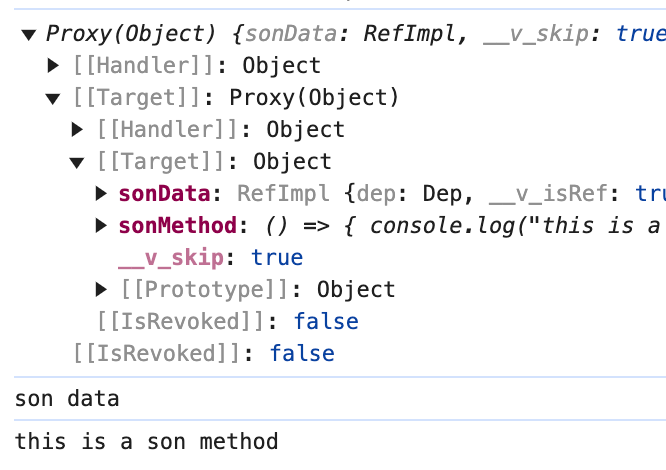Viewport: 666px width, 470px height.
Task: Click the true value of __v_skip
Action: pos(277,258)
